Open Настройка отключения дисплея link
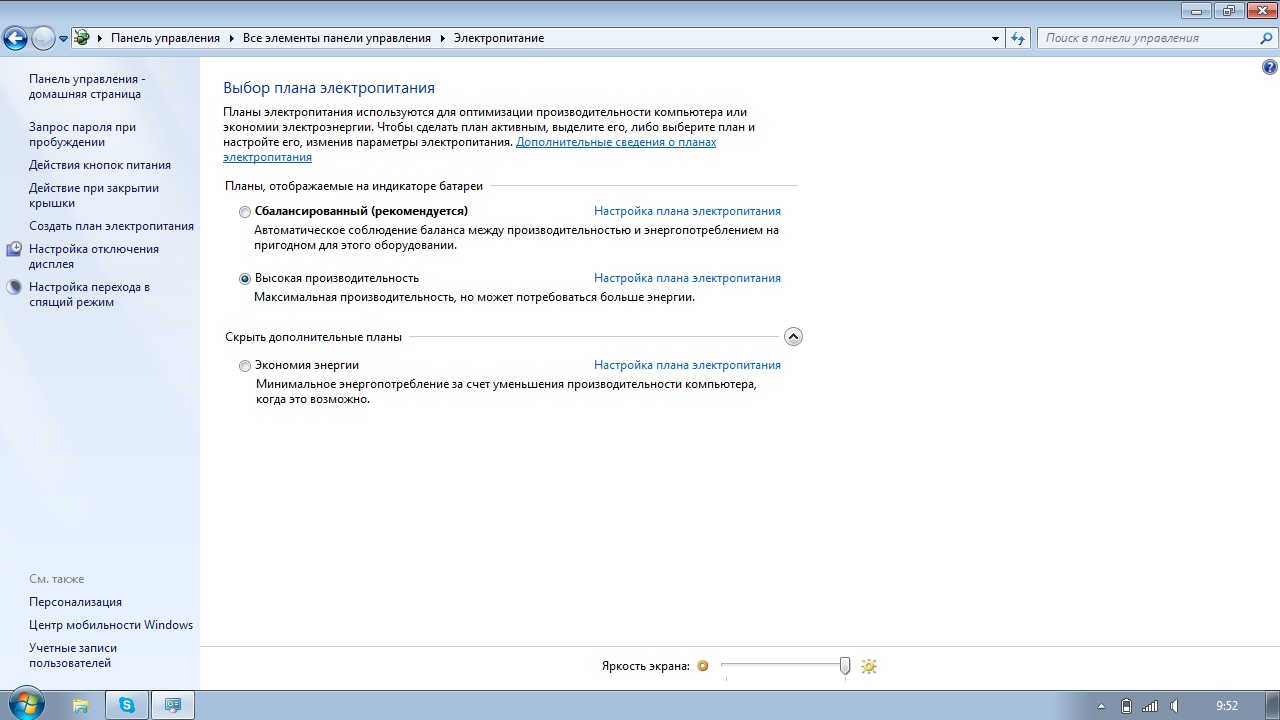 pyautogui.click(x=94, y=256)
